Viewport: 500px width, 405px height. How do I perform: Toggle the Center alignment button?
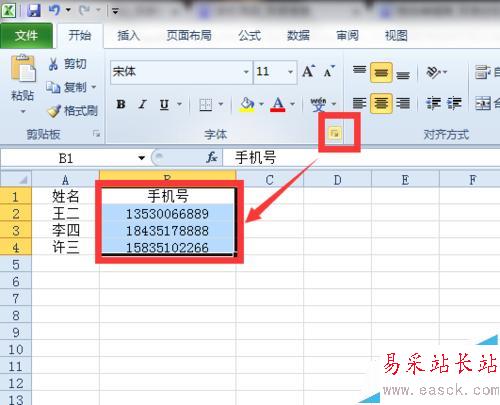coord(381,103)
